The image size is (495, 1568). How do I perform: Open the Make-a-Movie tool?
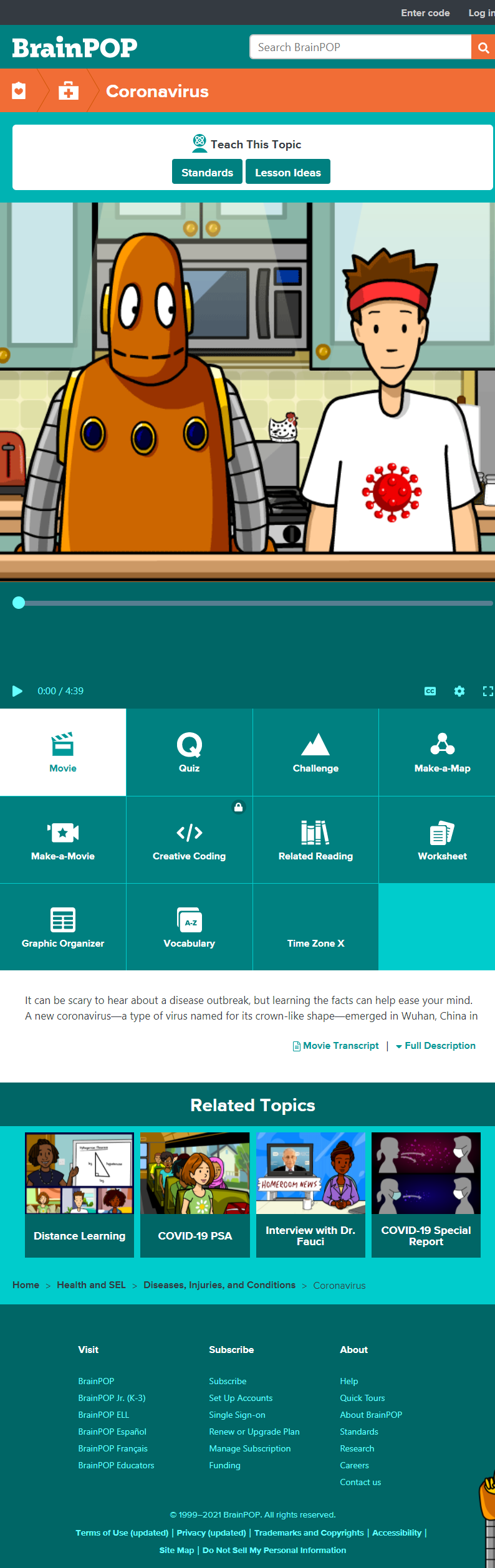(x=63, y=840)
